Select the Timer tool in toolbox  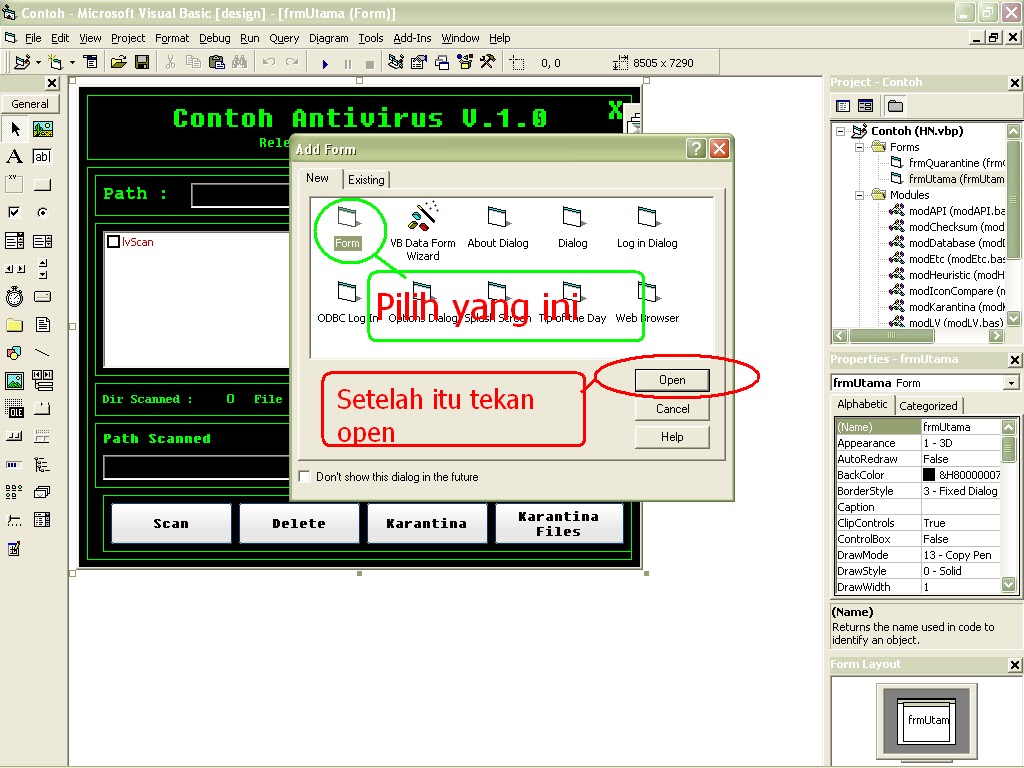(x=15, y=296)
